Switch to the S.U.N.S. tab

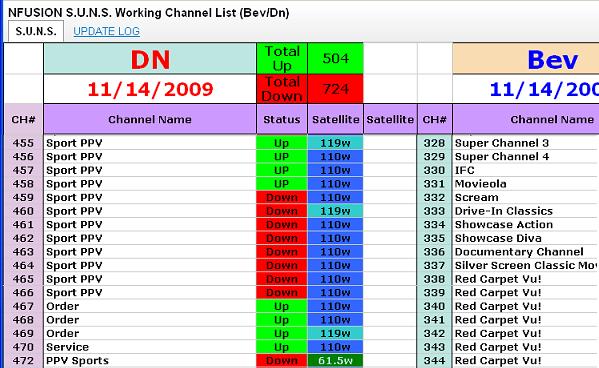36,31
